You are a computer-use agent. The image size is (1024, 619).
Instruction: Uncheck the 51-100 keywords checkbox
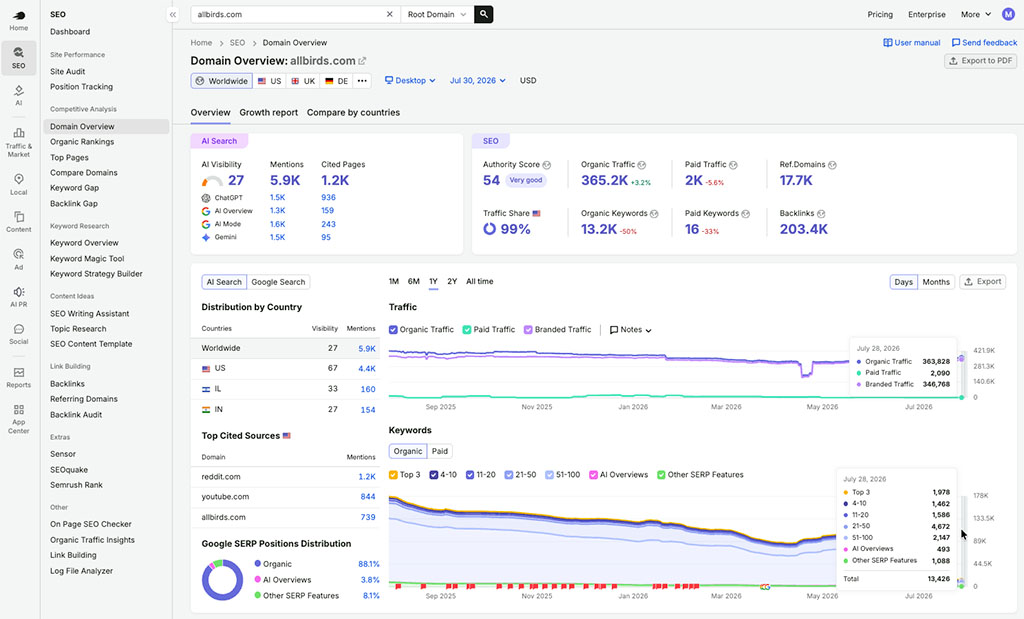pos(549,475)
